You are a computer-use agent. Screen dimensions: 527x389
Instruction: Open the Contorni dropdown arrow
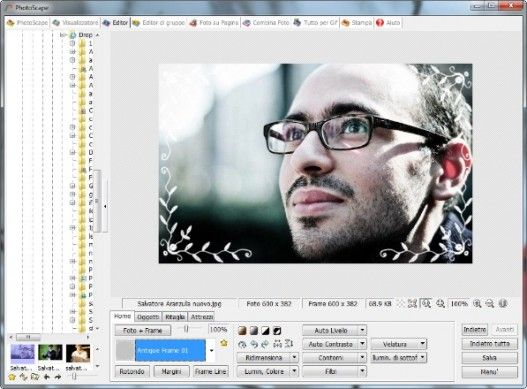(362, 357)
